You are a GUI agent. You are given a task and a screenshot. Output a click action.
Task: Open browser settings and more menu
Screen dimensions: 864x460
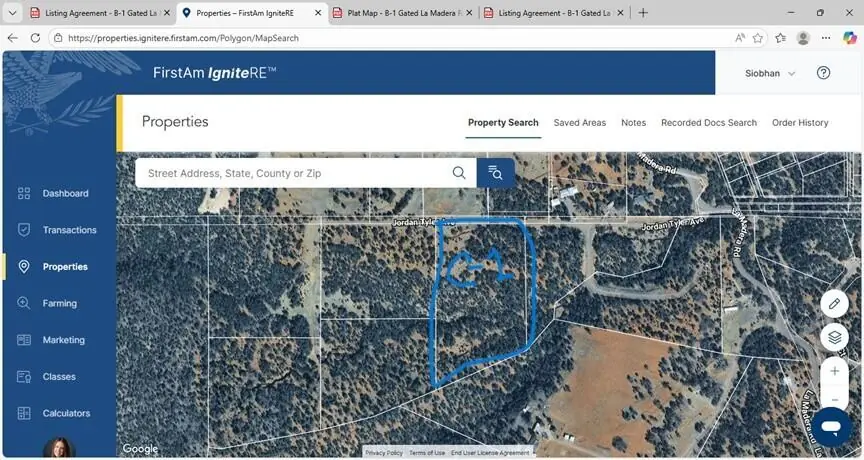tap(825, 38)
